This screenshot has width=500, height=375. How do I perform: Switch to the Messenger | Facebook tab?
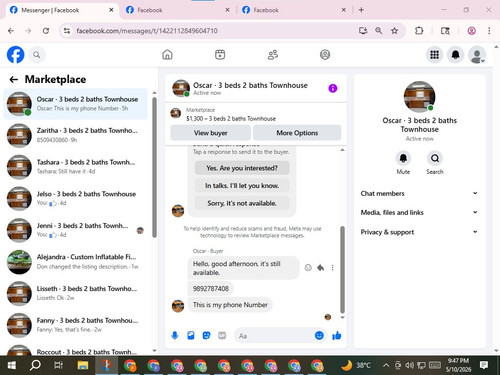[62, 10]
